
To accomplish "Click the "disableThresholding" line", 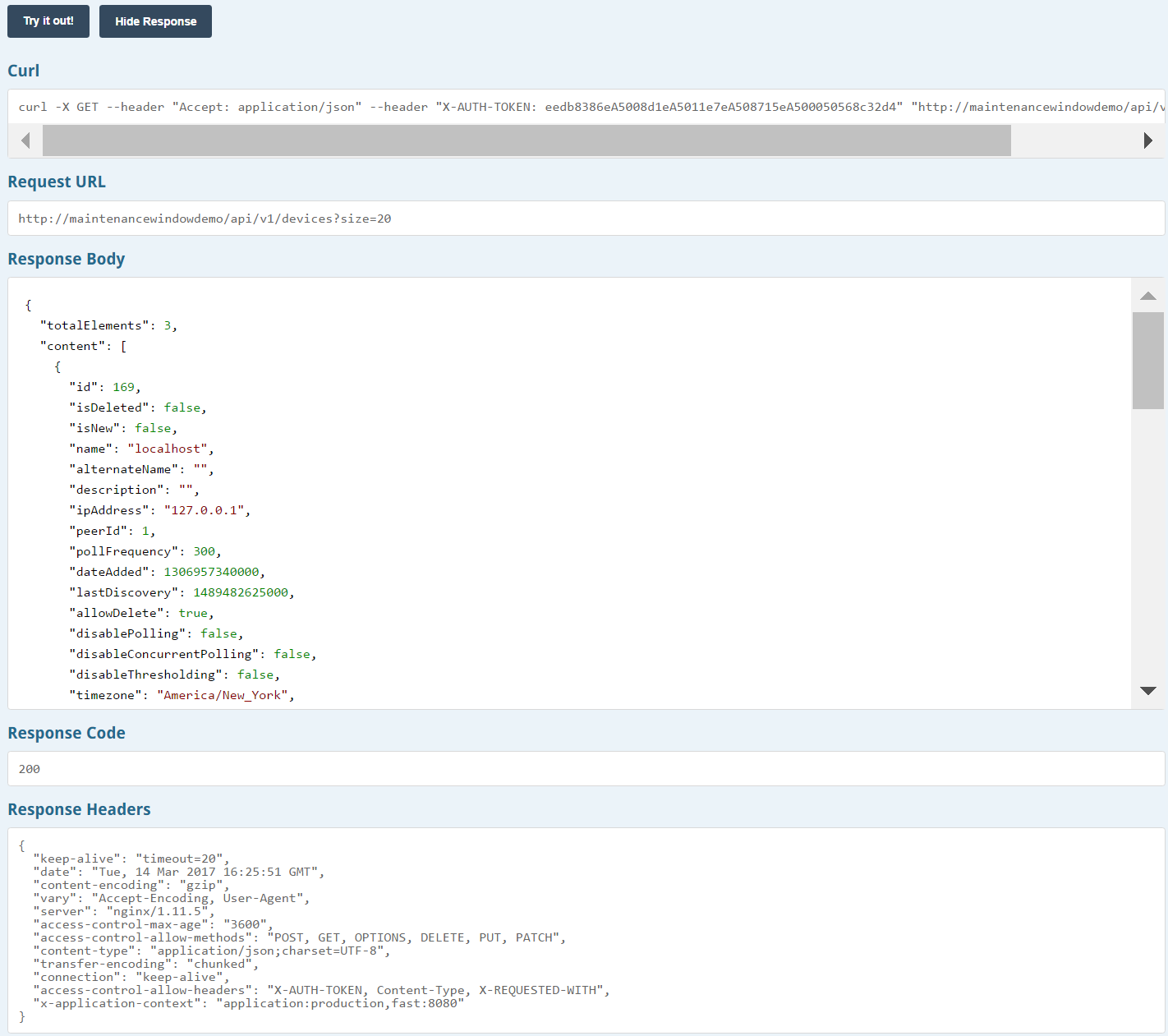I will click(174, 675).
